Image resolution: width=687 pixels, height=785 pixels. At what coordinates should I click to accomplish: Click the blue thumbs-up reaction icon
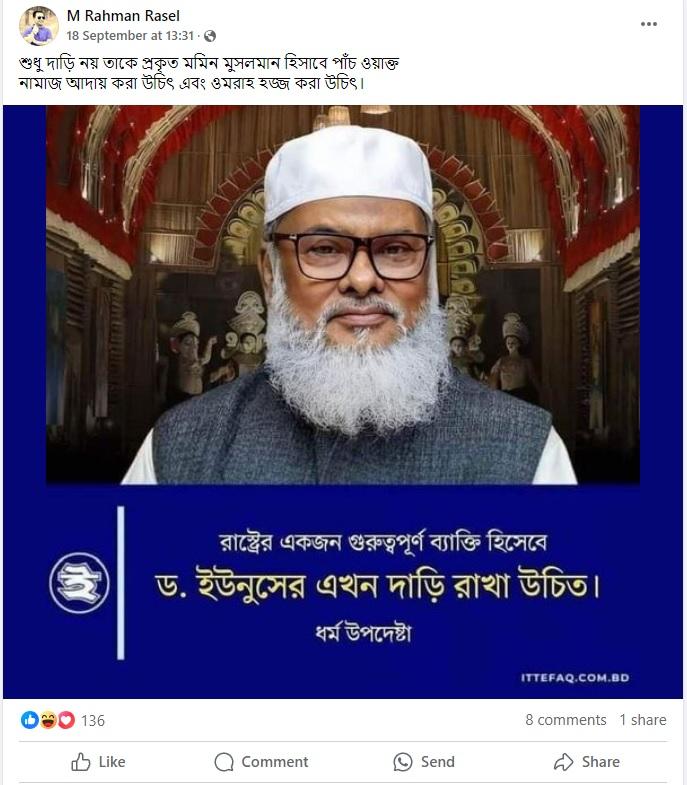30,720
